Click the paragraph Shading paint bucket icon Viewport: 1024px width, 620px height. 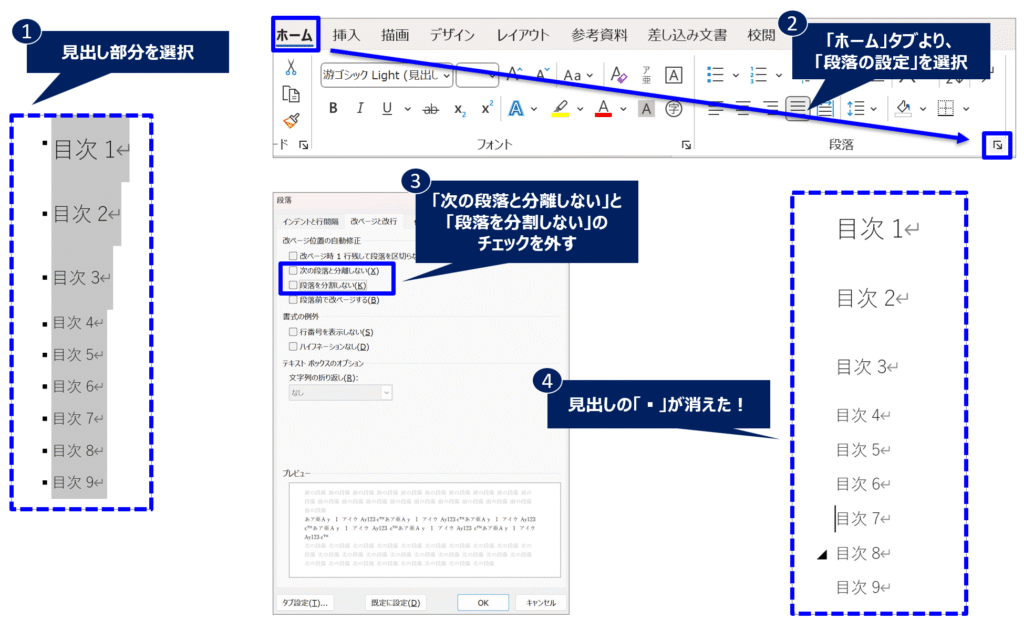904,108
